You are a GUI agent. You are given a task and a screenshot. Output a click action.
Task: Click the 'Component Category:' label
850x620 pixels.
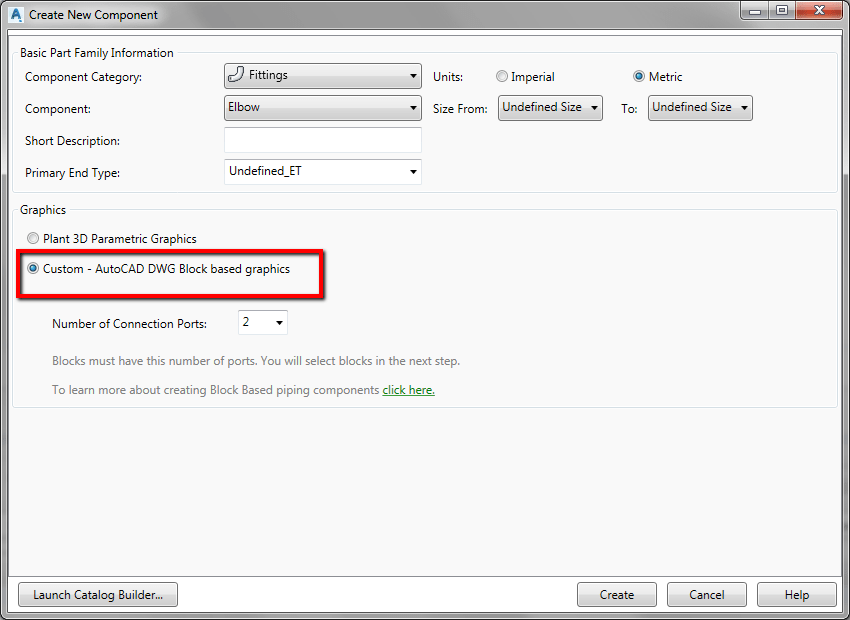point(83,77)
